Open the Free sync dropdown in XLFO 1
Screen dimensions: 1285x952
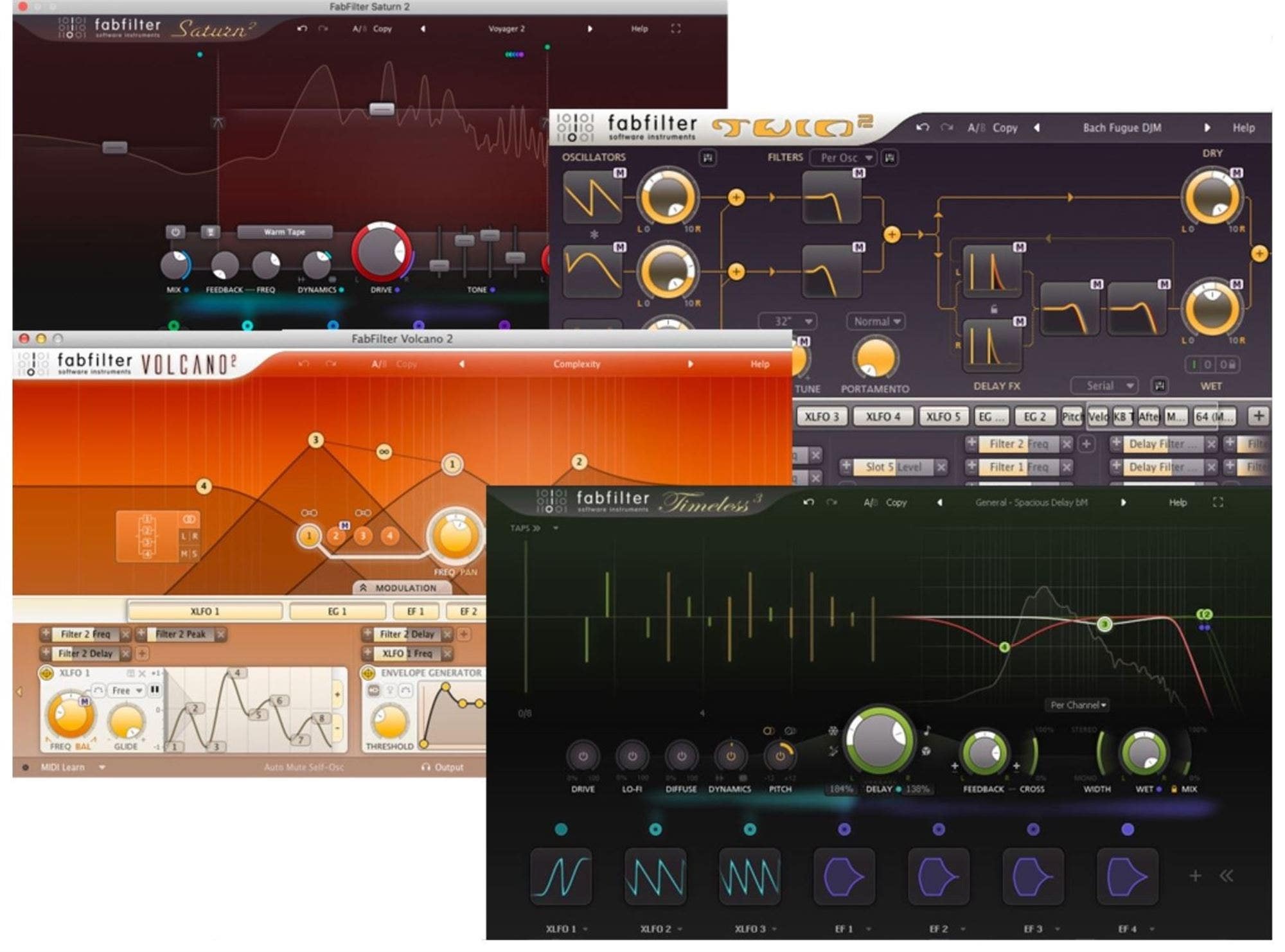tap(126, 691)
